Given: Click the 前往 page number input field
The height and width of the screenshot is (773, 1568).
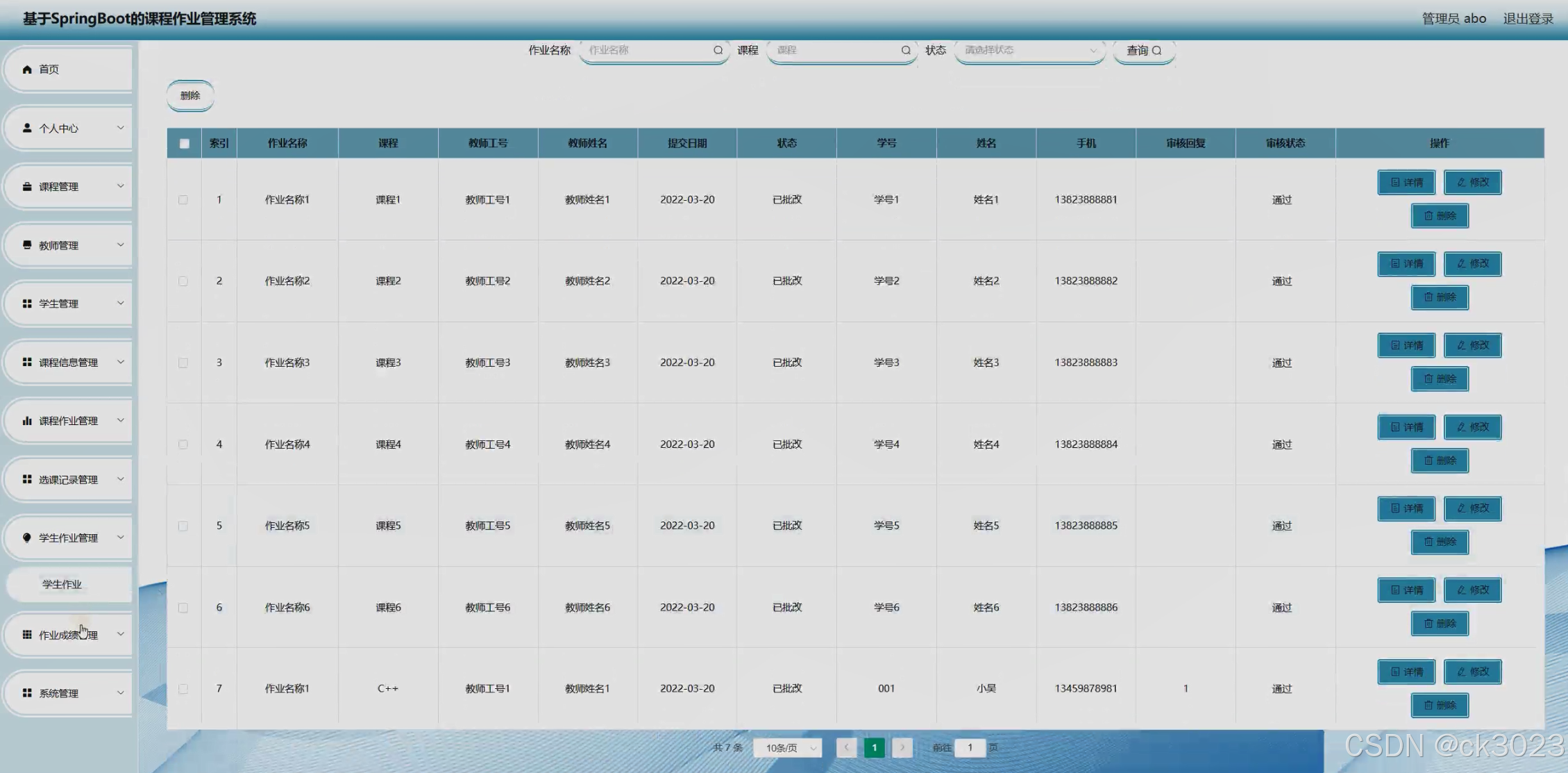Looking at the screenshot, I should 970,747.
